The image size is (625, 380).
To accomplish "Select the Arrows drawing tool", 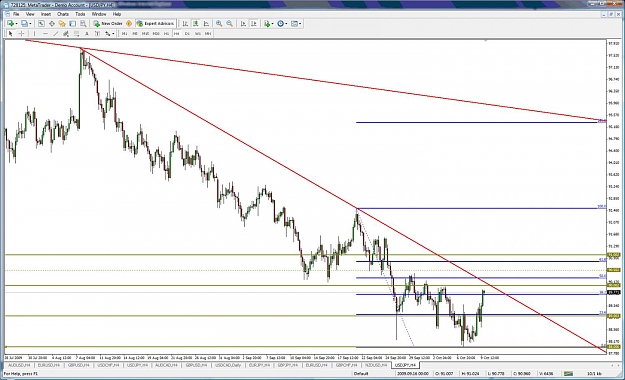I will pyautogui.click(x=108, y=33).
